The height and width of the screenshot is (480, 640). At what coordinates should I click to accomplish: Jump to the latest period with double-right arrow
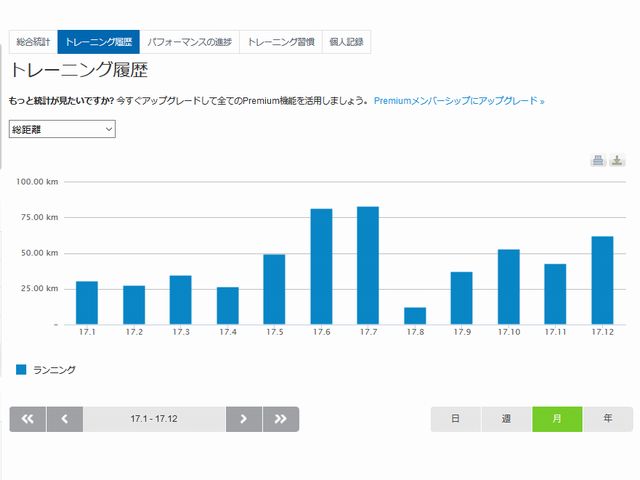(281, 419)
